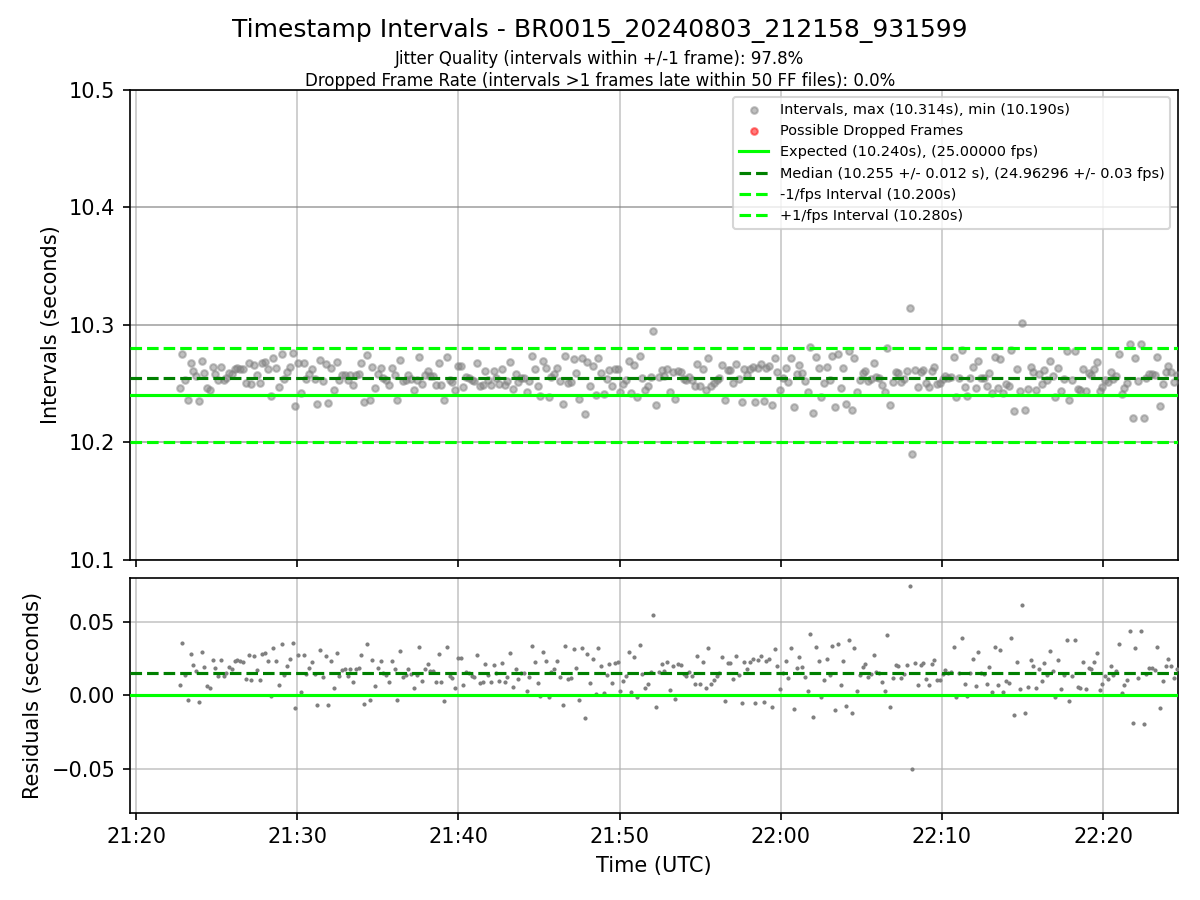The height and width of the screenshot is (900, 1200).
Task: Click the highest residual point near 22:08
Action: click(x=910, y=586)
